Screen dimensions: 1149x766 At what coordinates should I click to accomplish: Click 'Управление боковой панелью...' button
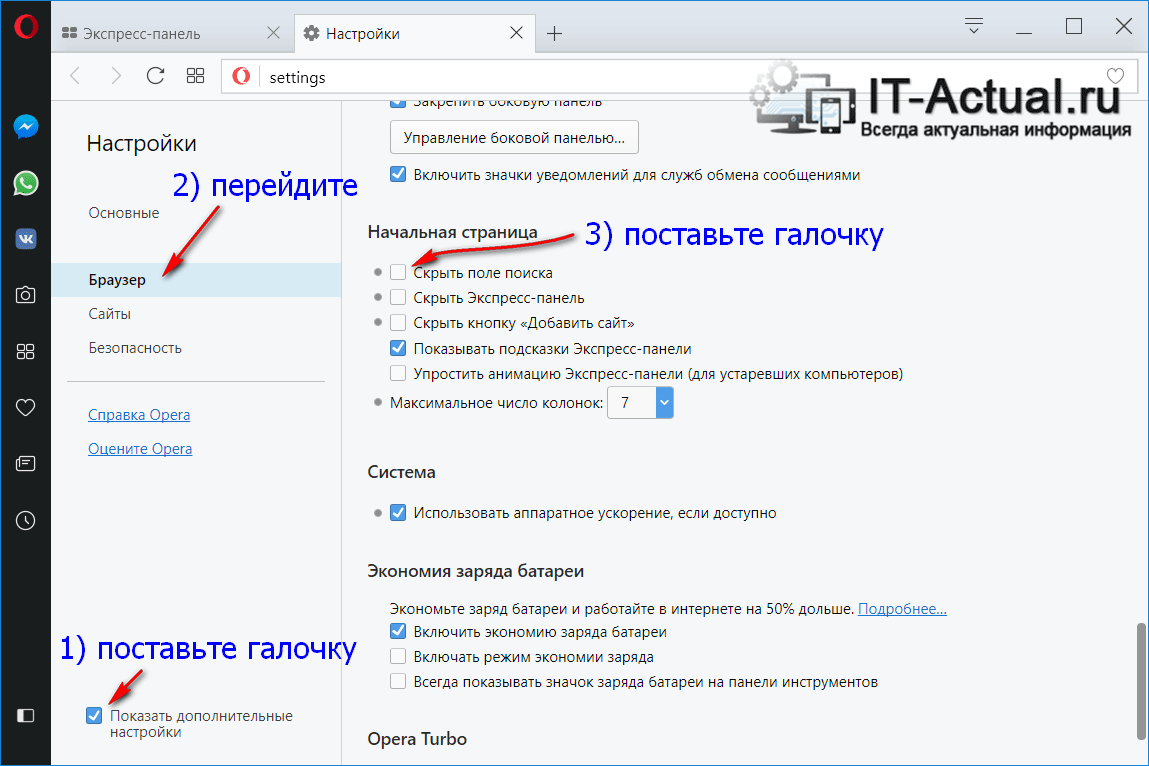514,138
